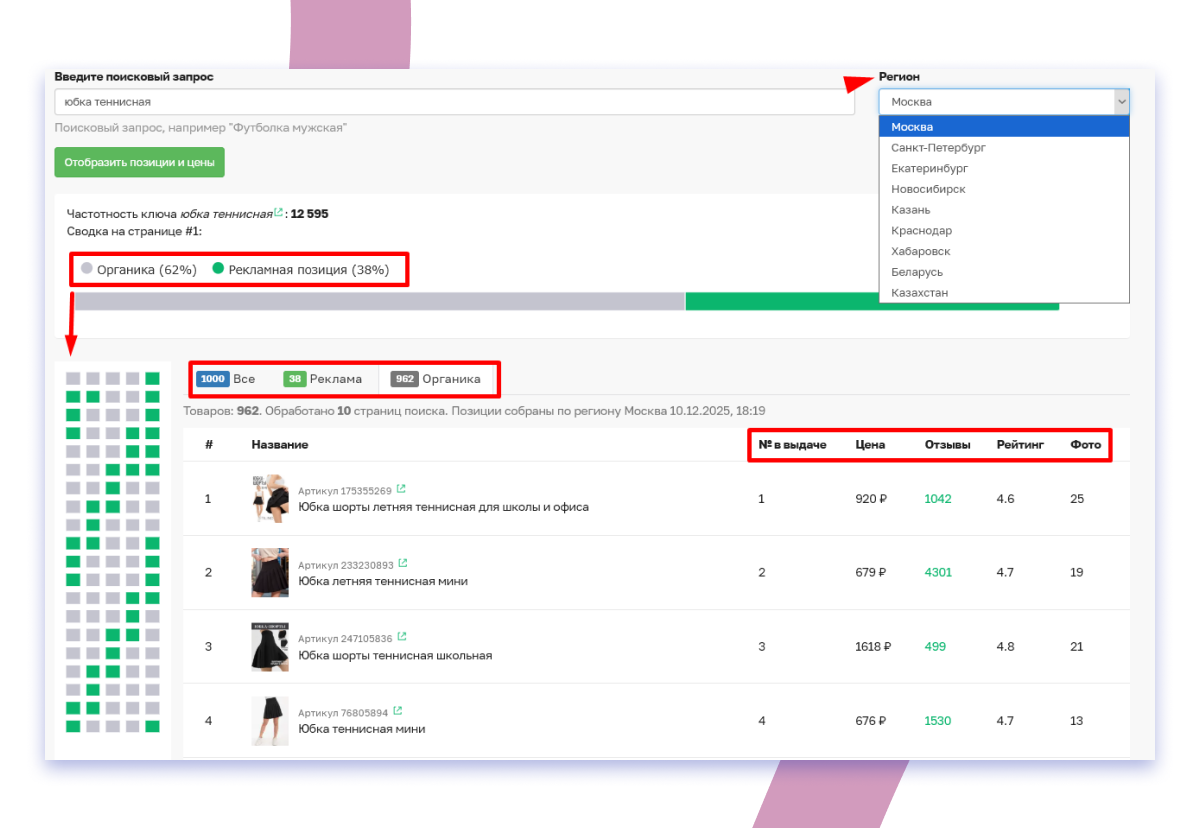Screen dimensions: 1200x828
Task: Choose Санкт-Петербург from region list
Action: pos(938,148)
